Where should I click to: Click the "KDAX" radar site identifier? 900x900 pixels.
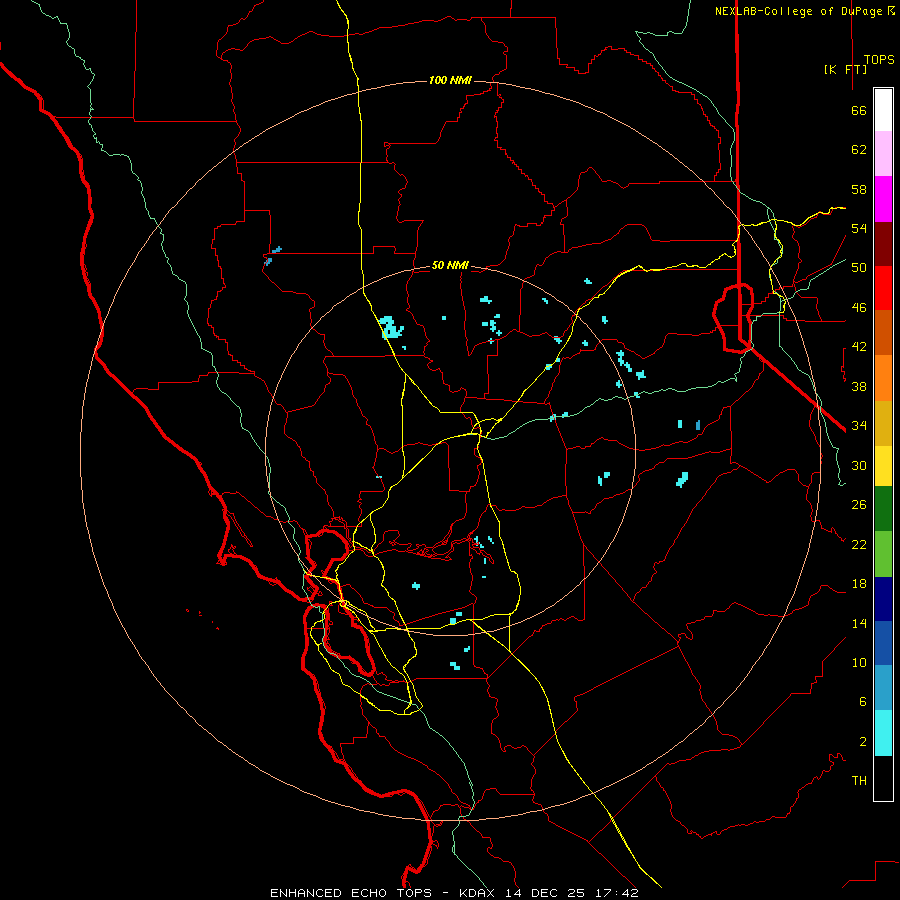coord(479,893)
